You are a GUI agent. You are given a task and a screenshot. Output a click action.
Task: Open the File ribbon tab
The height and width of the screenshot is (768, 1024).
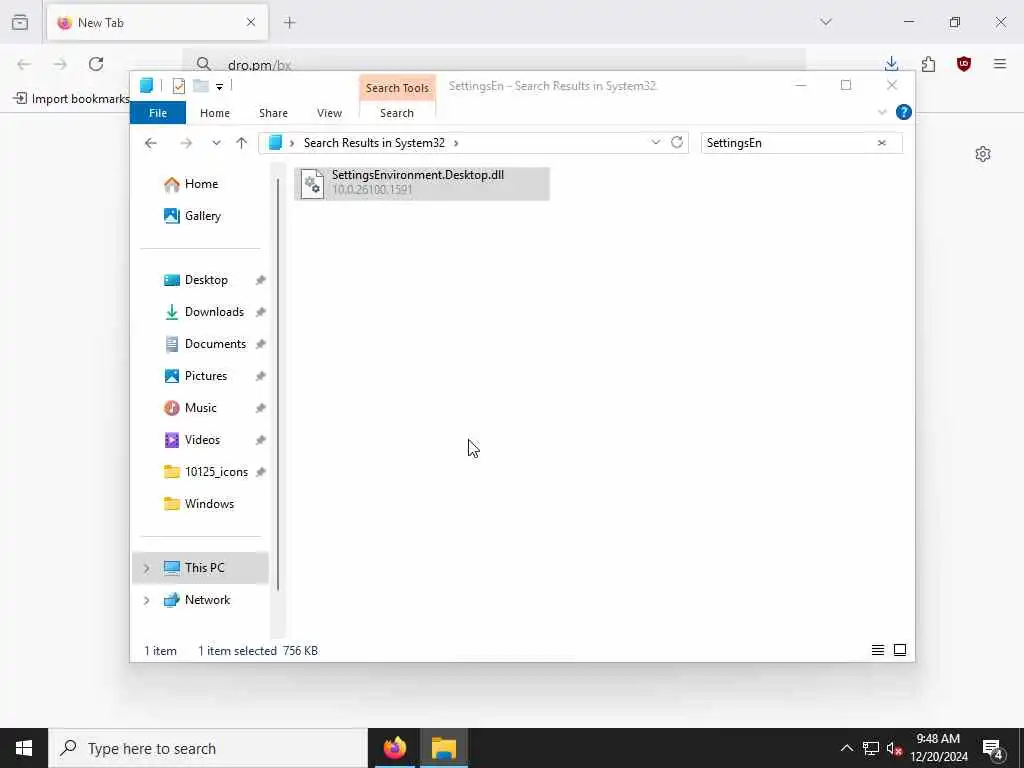click(x=157, y=113)
